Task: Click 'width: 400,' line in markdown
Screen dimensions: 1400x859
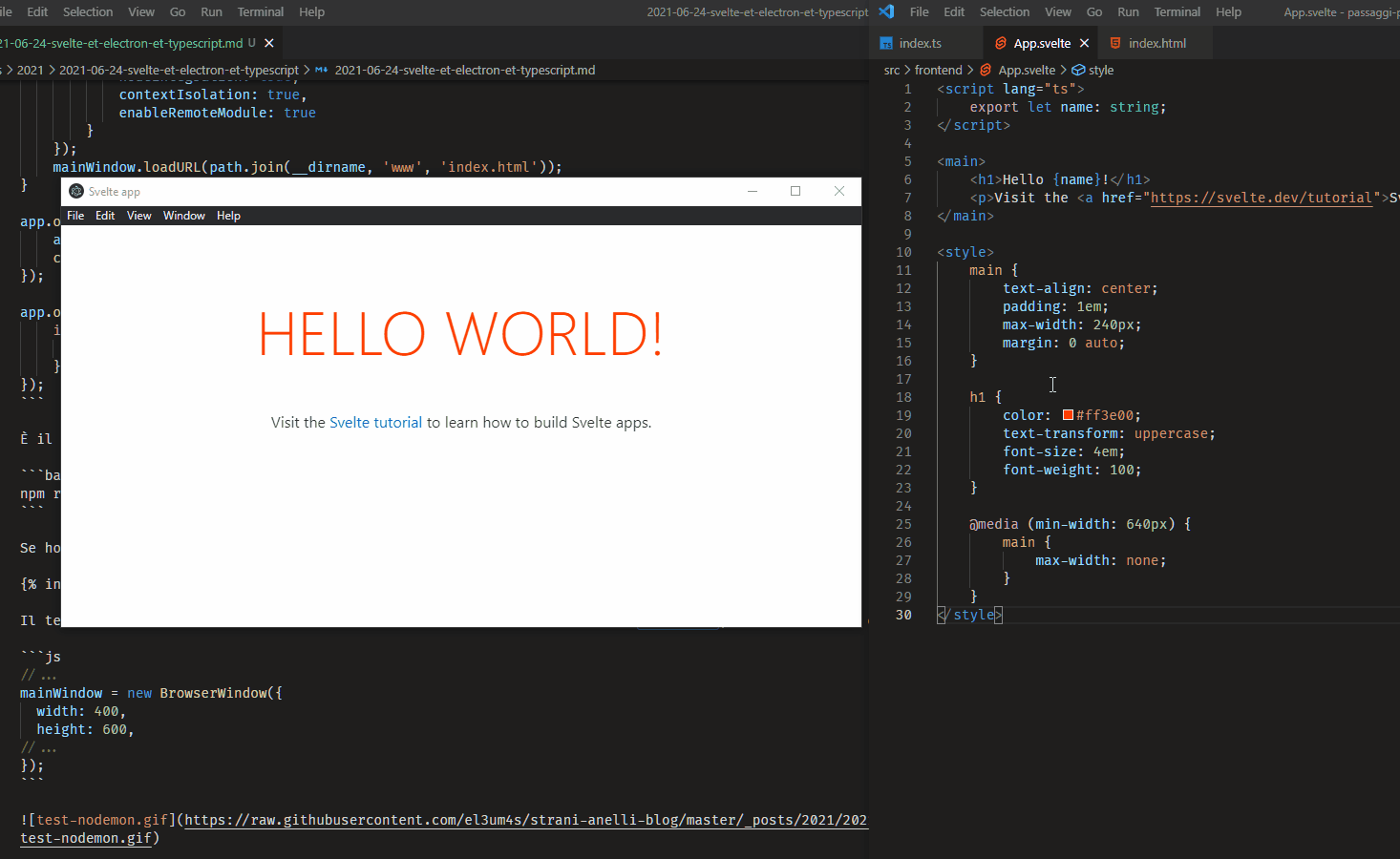Action: tap(81, 711)
